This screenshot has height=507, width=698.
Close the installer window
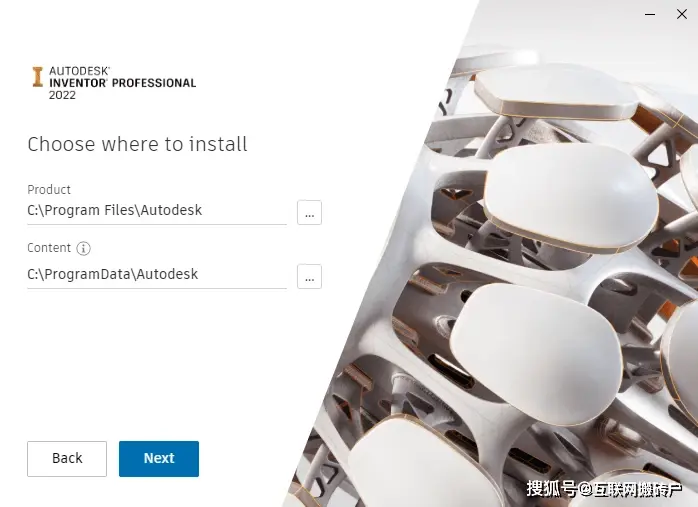(682, 14)
